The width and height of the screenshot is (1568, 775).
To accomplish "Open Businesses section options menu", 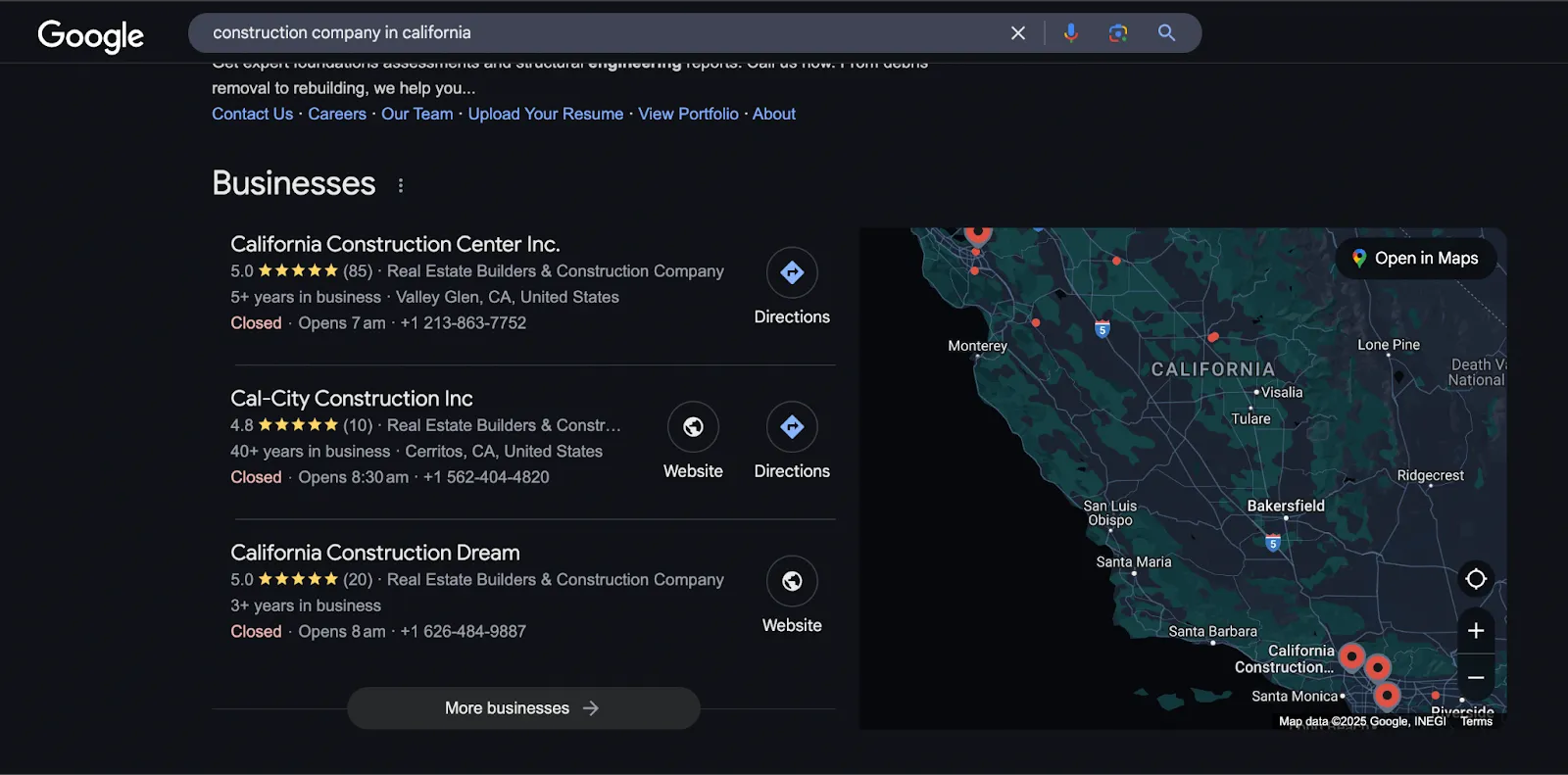I will 401,185.
